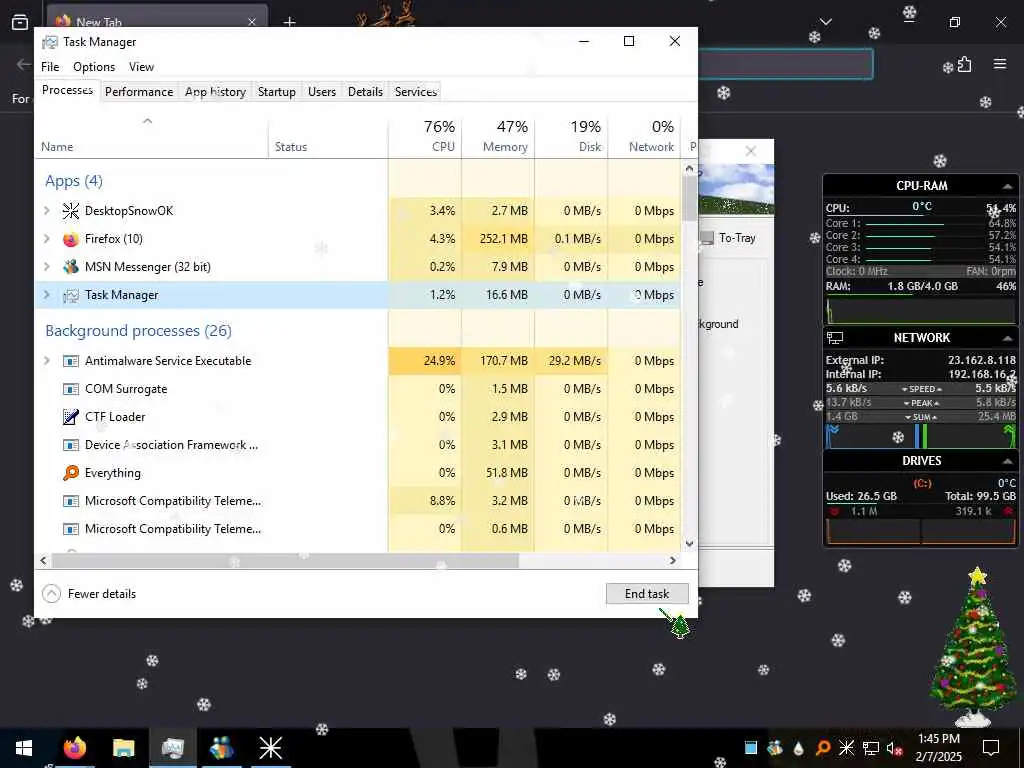The width and height of the screenshot is (1024, 768).
Task: Click the Everything magnifier tray icon
Action: click(x=823, y=748)
